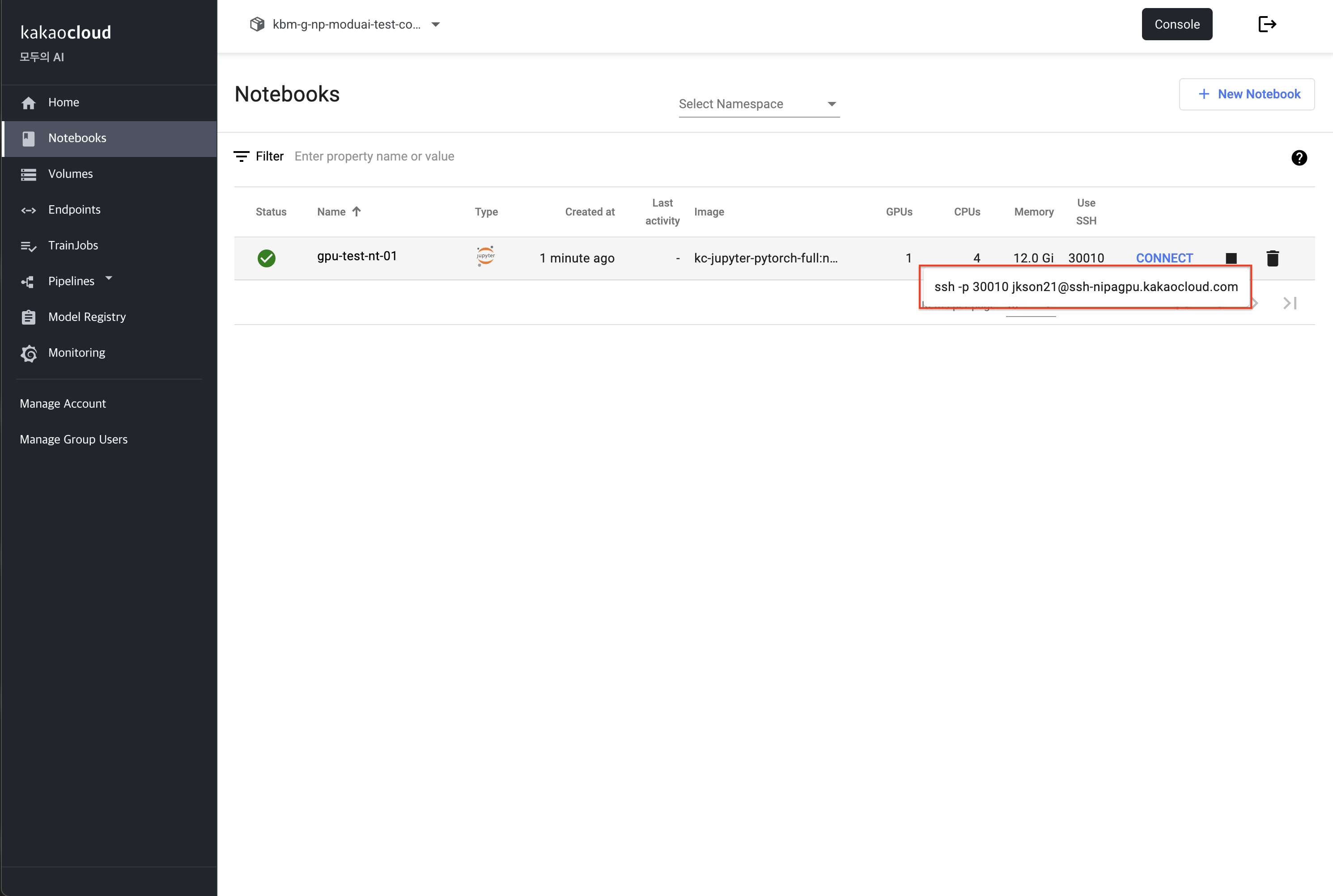Click the Home house icon
The height and width of the screenshot is (896, 1333).
(x=29, y=103)
